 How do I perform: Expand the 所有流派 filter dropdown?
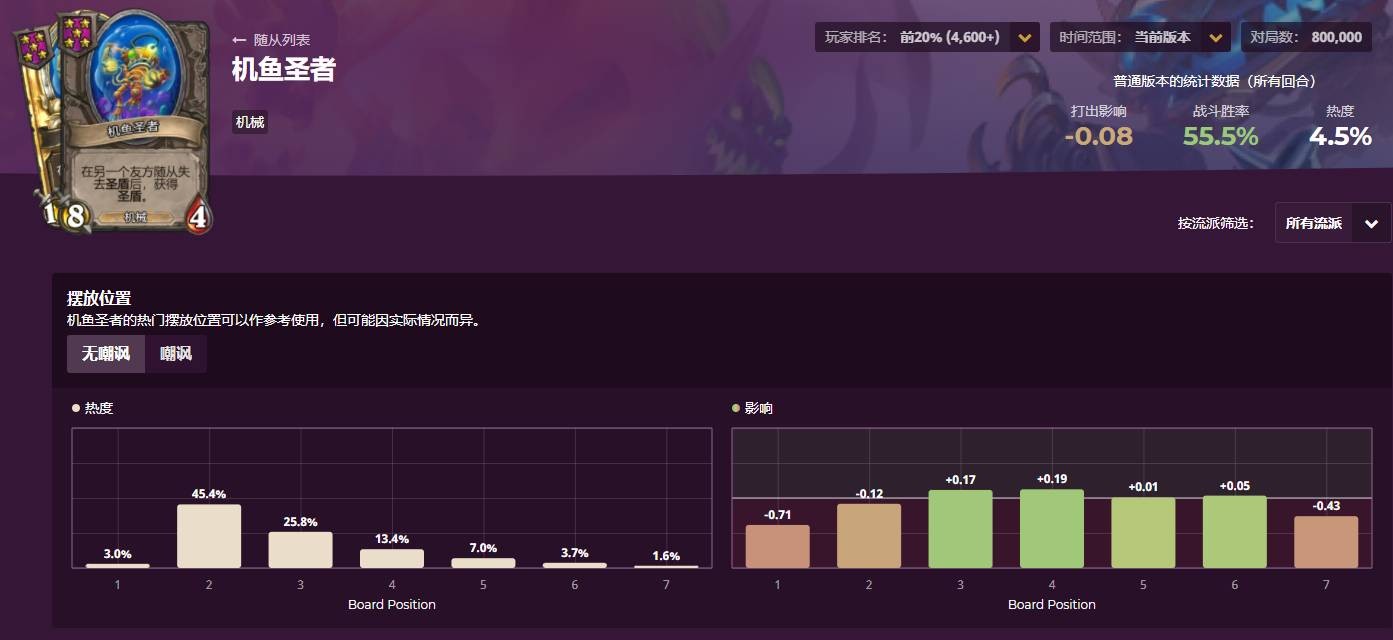point(1332,224)
